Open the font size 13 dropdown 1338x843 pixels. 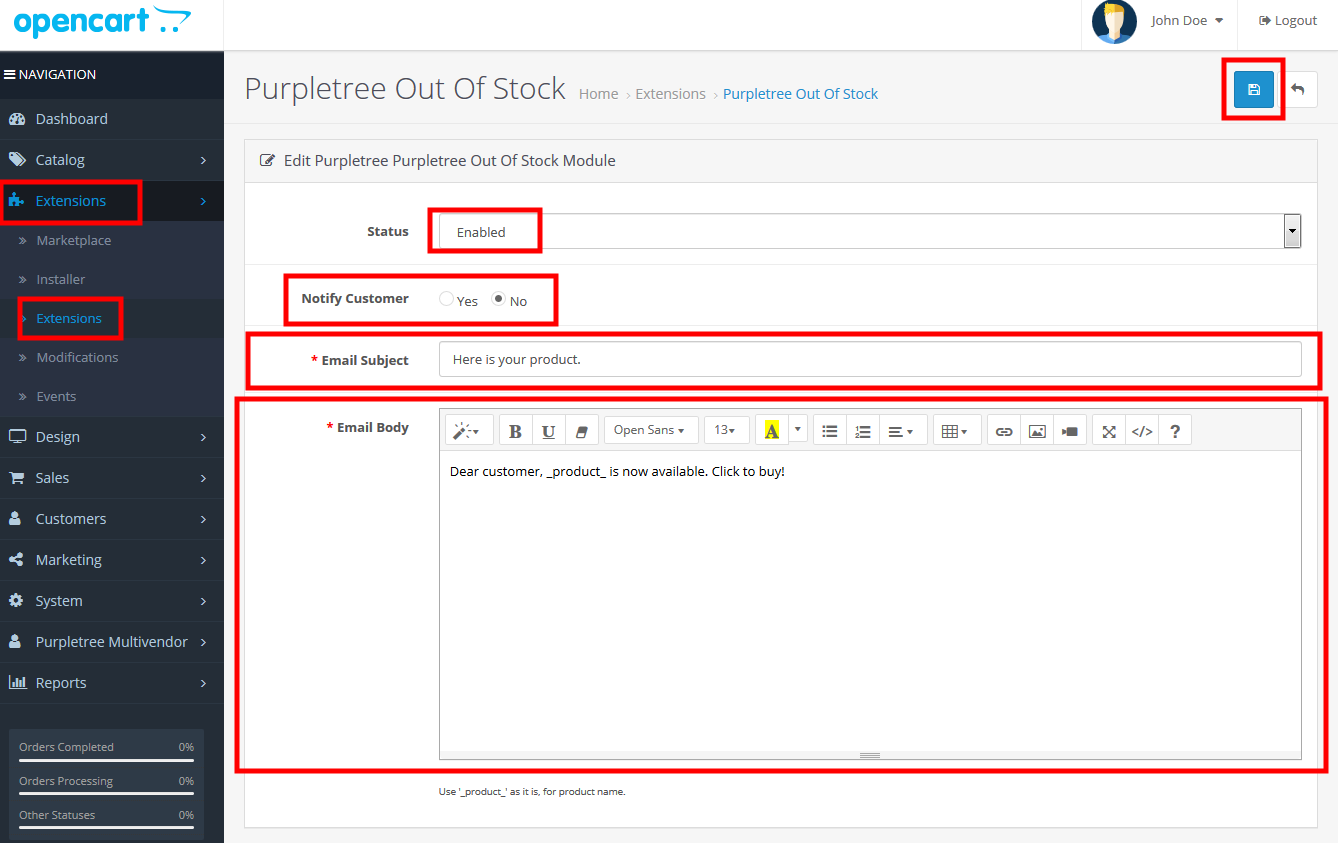point(726,431)
